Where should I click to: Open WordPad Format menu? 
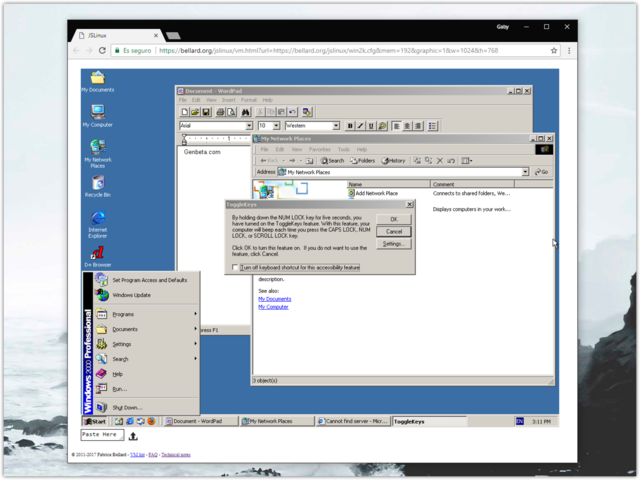click(x=249, y=100)
